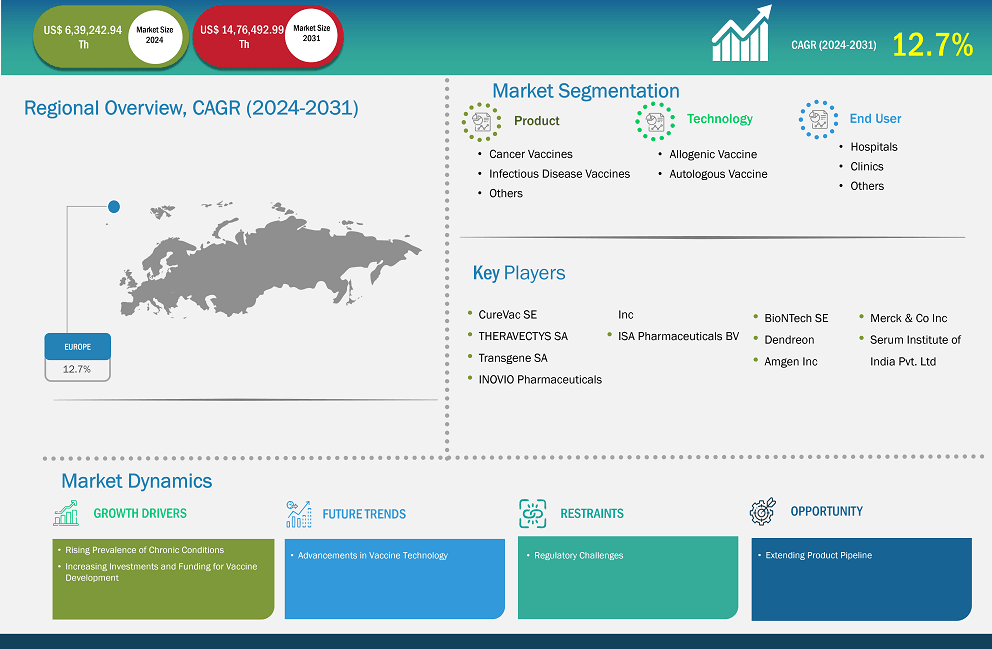This screenshot has height=649, width=992.
Task: Click Hospitals under End User
Action: point(873,147)
